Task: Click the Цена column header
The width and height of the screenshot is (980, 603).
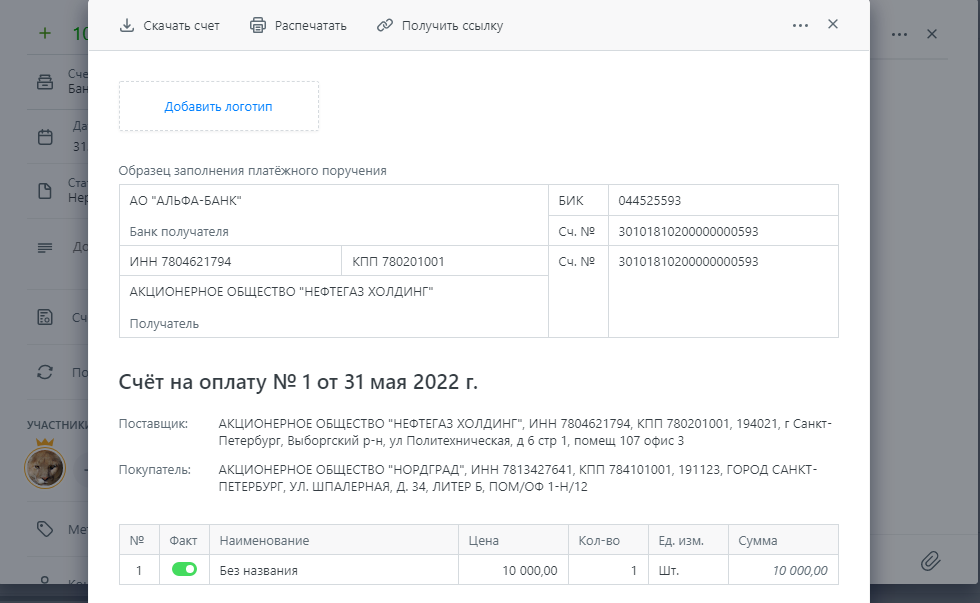Action: coord(513,540)
